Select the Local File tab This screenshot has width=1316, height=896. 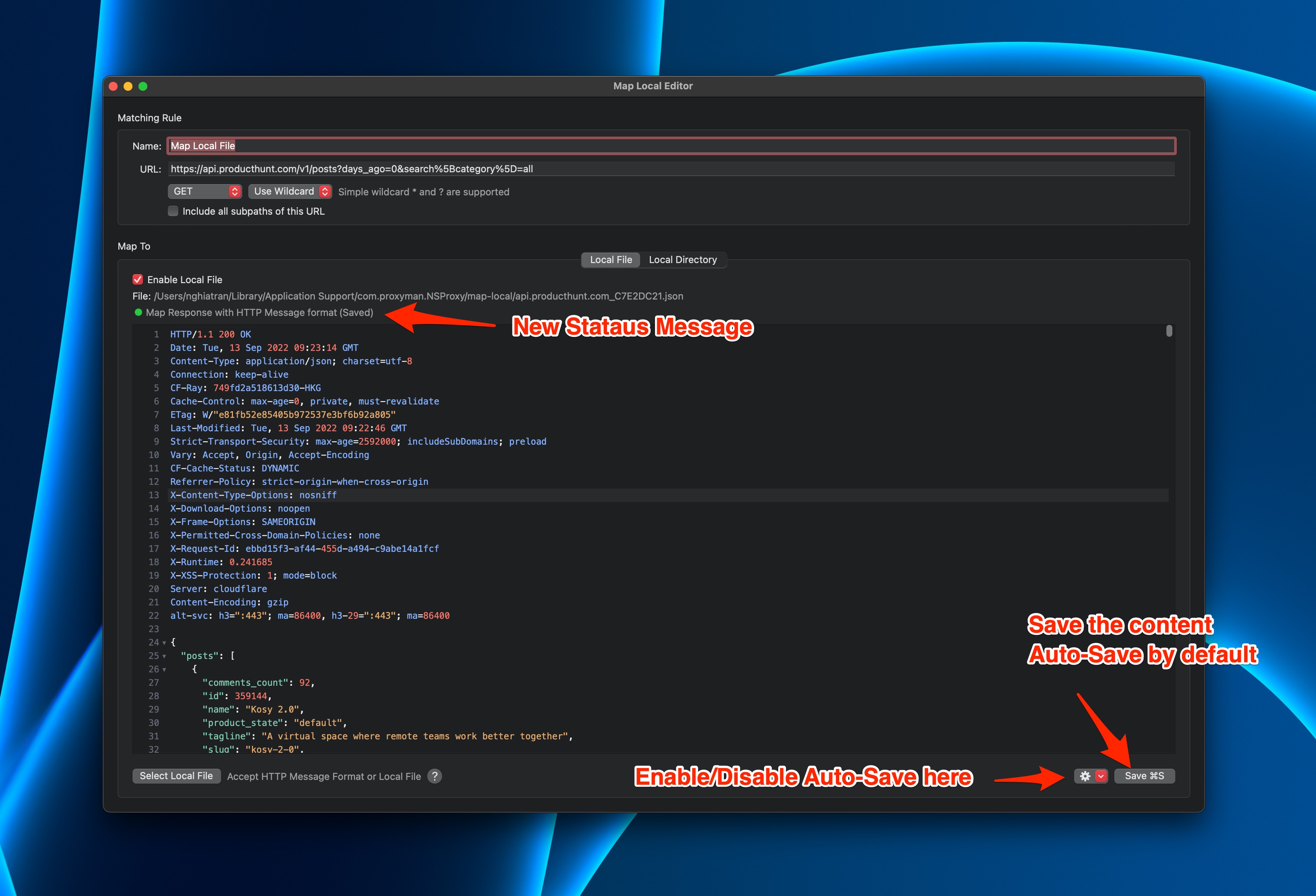(610, 260)
